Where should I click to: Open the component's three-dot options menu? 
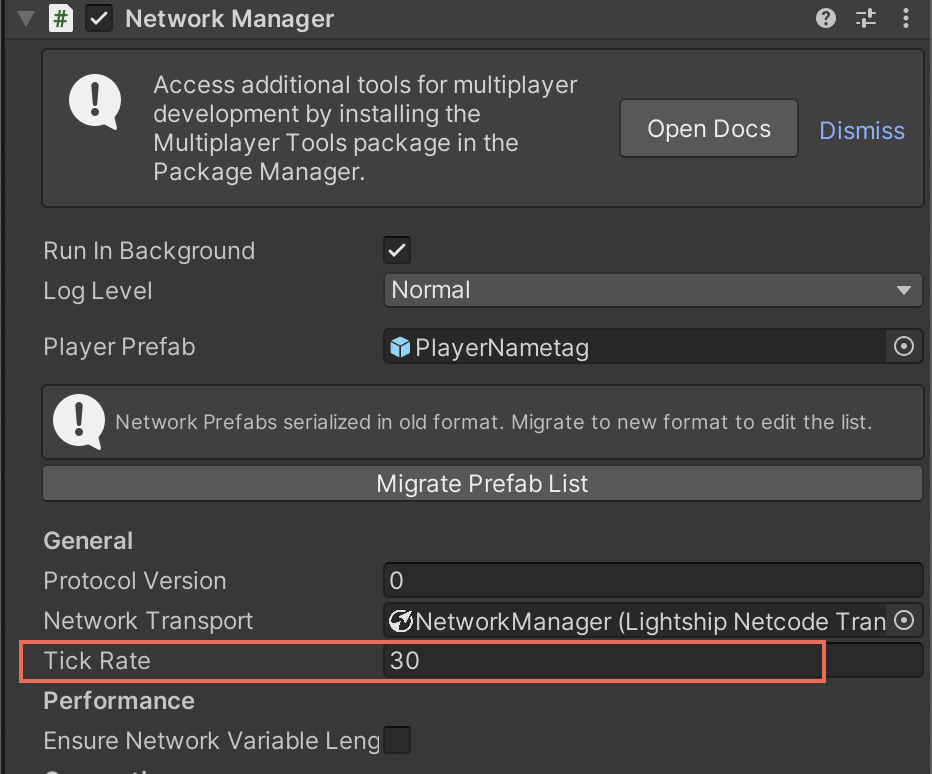click(x=906, y=18)
